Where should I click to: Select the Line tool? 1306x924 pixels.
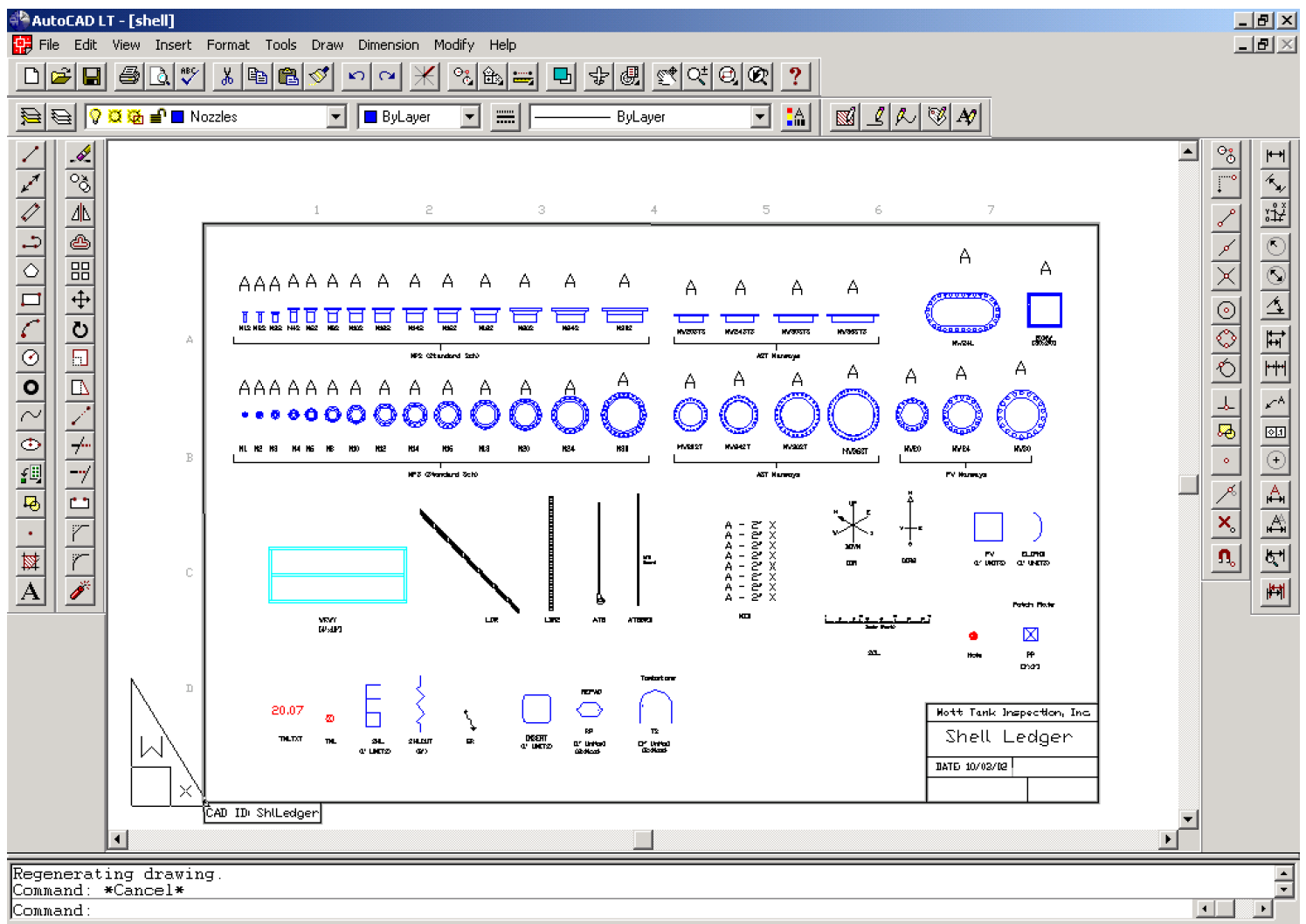[30, 155]
